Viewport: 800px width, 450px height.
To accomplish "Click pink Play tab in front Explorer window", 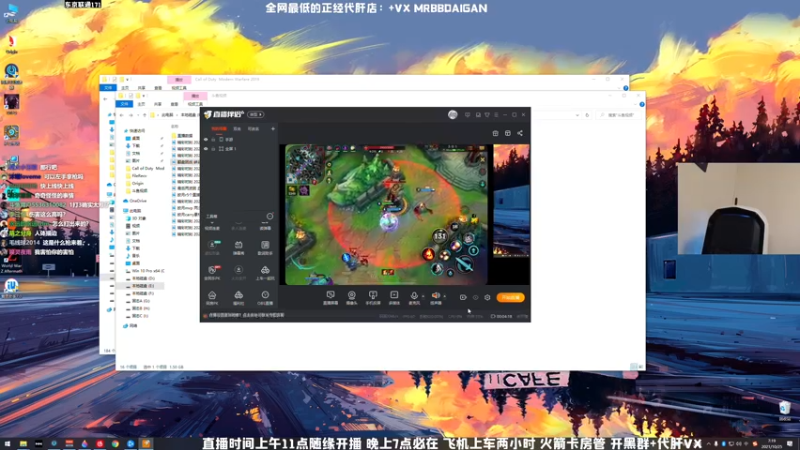I will tap(195, 96).
